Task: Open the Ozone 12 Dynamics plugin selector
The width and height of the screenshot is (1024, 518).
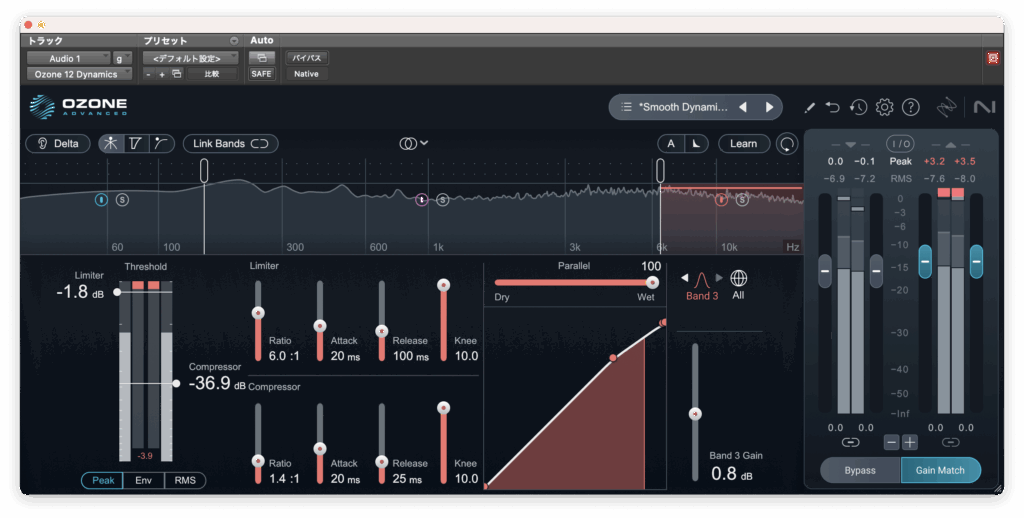Action: pos(78,74)
